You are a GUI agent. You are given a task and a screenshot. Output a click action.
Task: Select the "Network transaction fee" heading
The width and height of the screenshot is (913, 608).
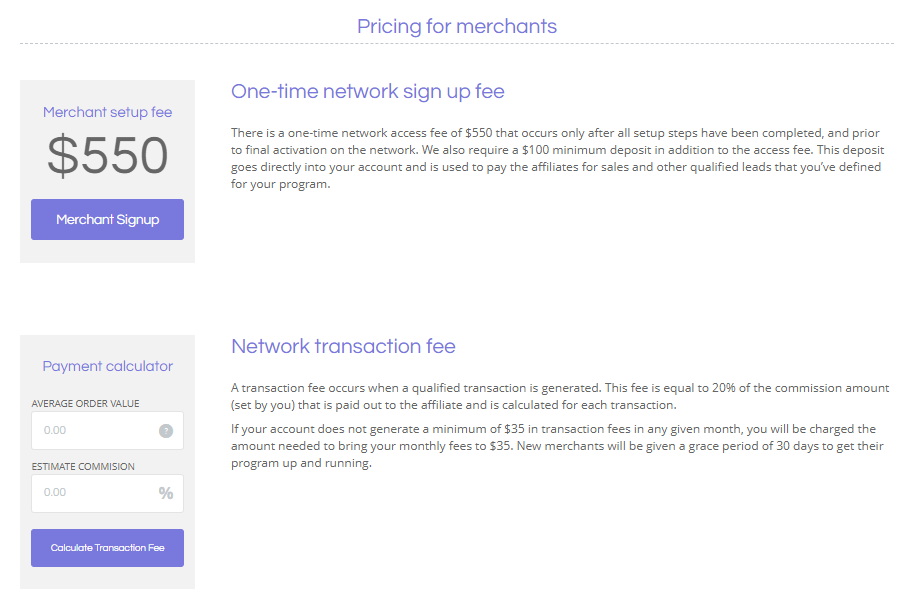[343, 347]
